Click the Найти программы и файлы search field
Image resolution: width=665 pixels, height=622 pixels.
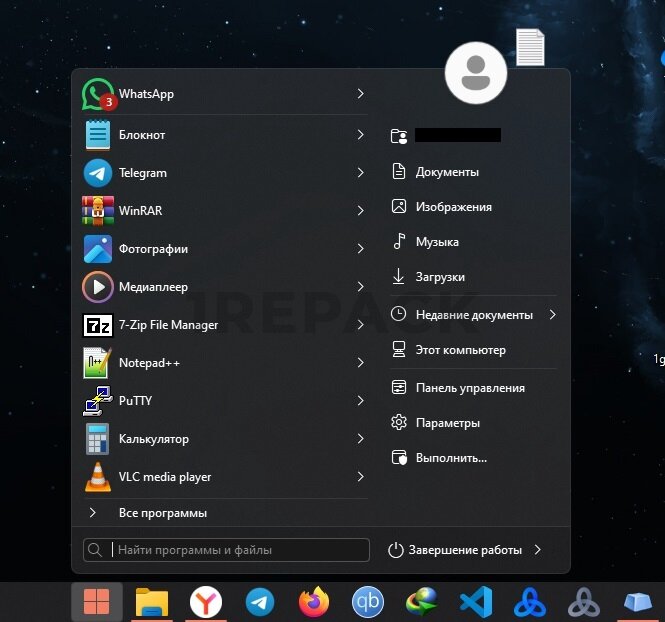tap(238, 550)
